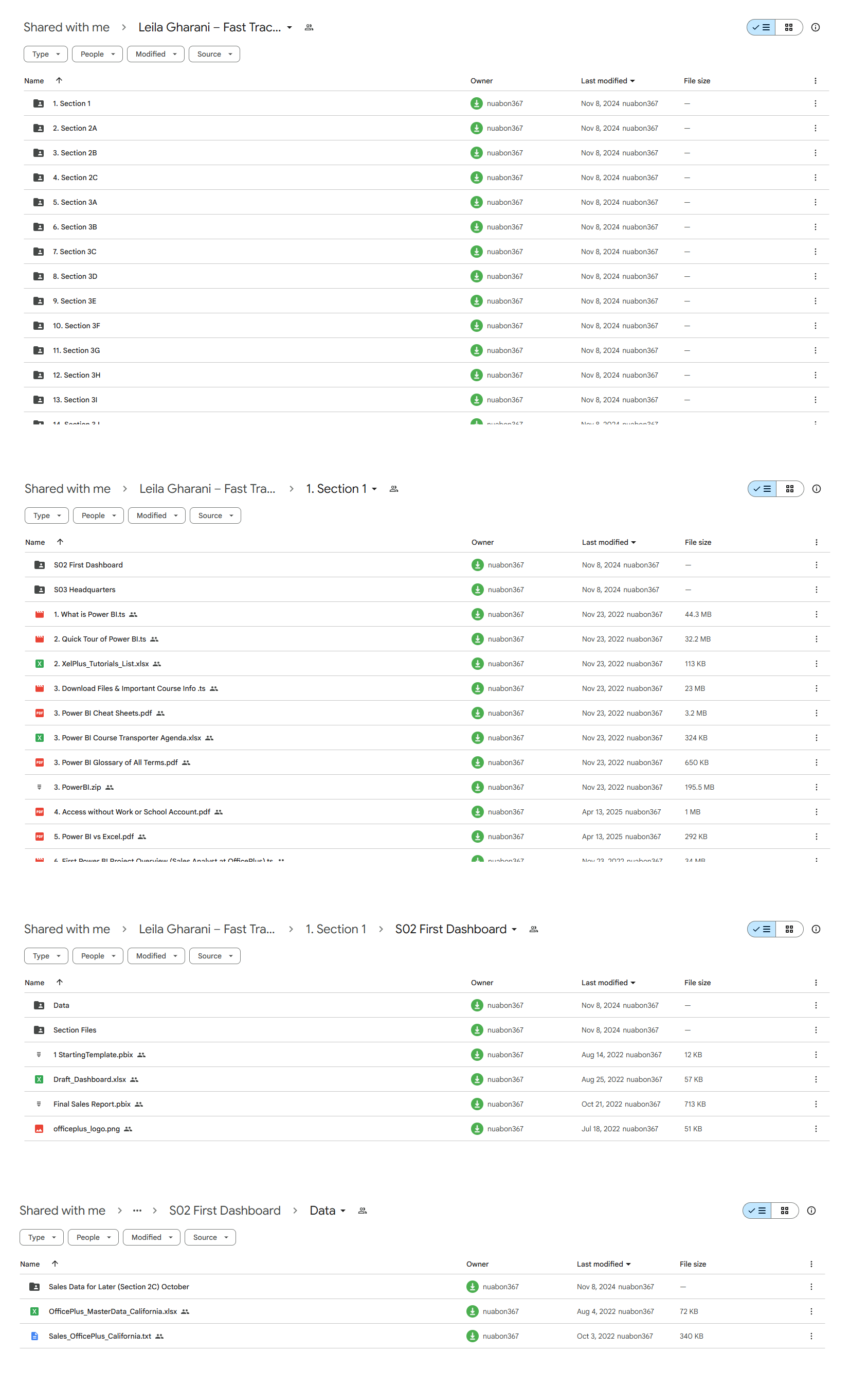
Task: Select 3. Download Files & Important Course Info .ts
Action: click(x=427, y=689)
